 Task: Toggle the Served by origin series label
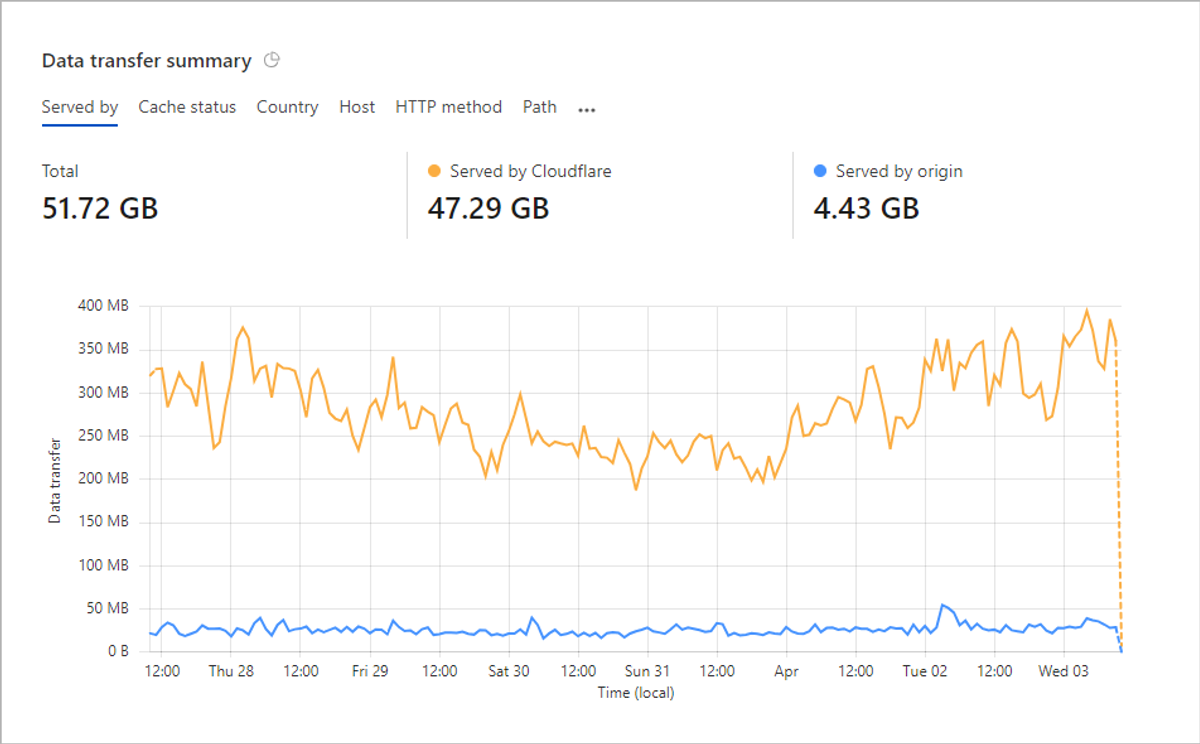899,171
